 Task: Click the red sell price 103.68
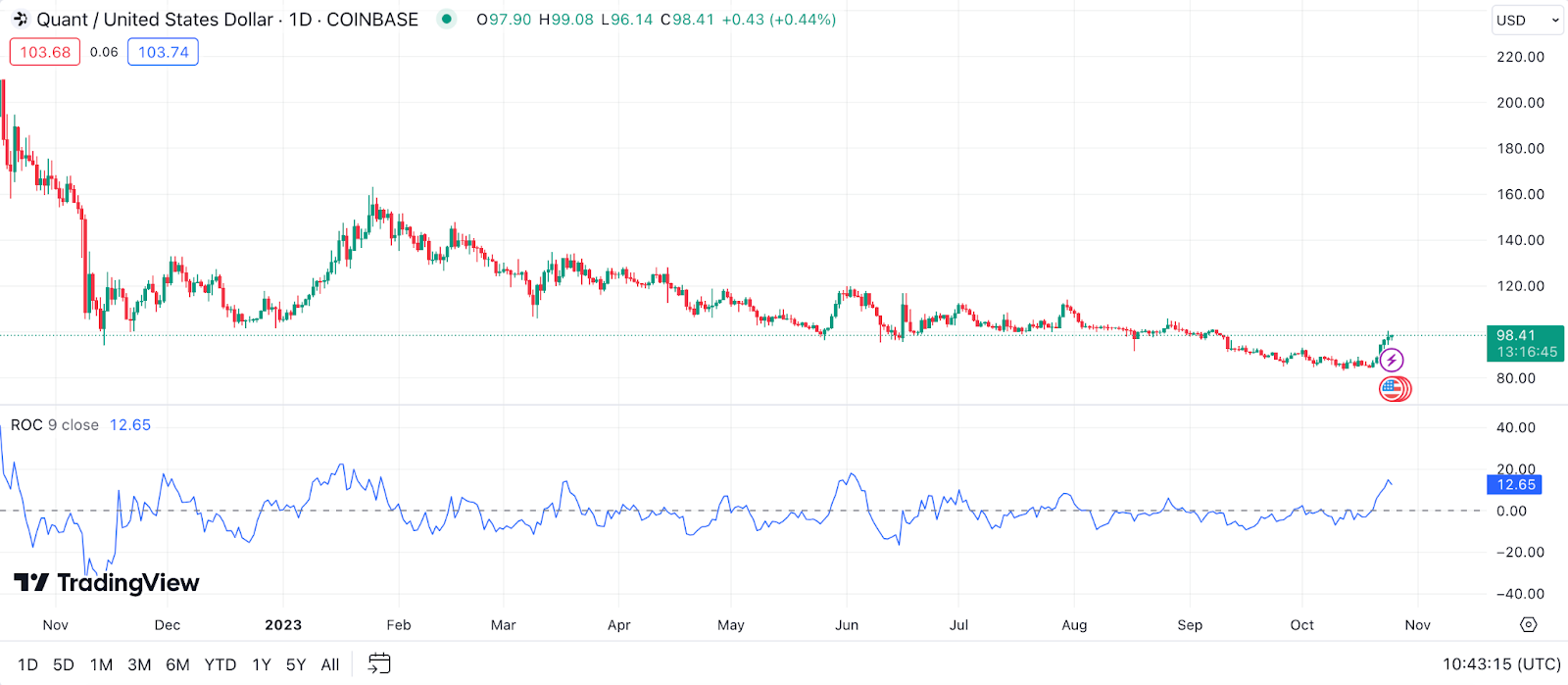(x=45, y=52)
